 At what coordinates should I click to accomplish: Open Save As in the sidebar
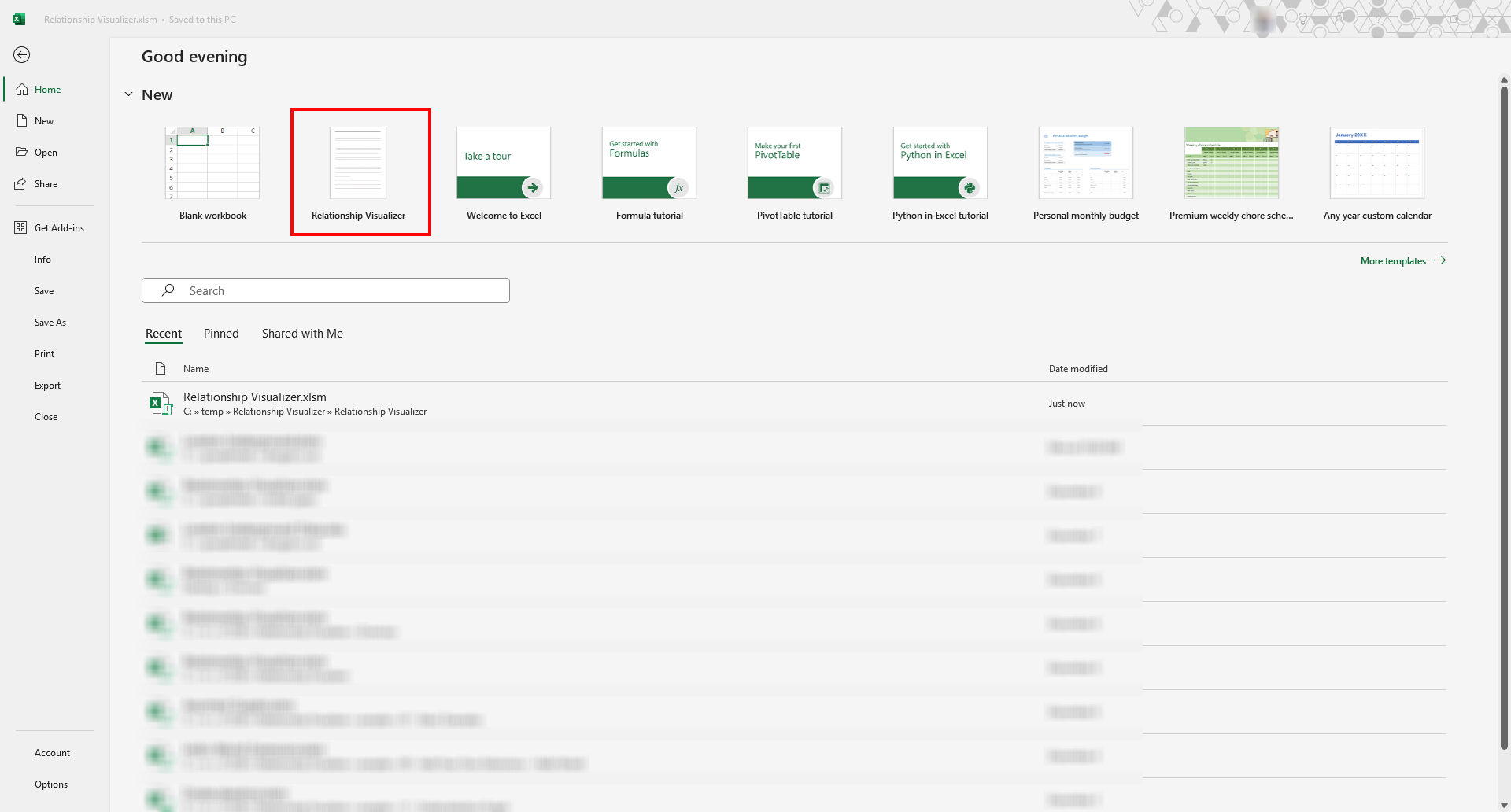pos(50,323)
